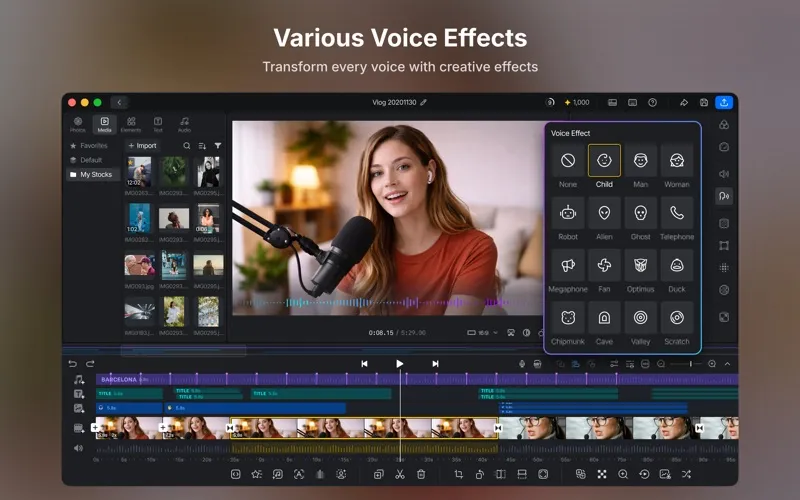This screenshot has width=800, height=500.
Task: Switch to the Media tab
Action: 105,124
